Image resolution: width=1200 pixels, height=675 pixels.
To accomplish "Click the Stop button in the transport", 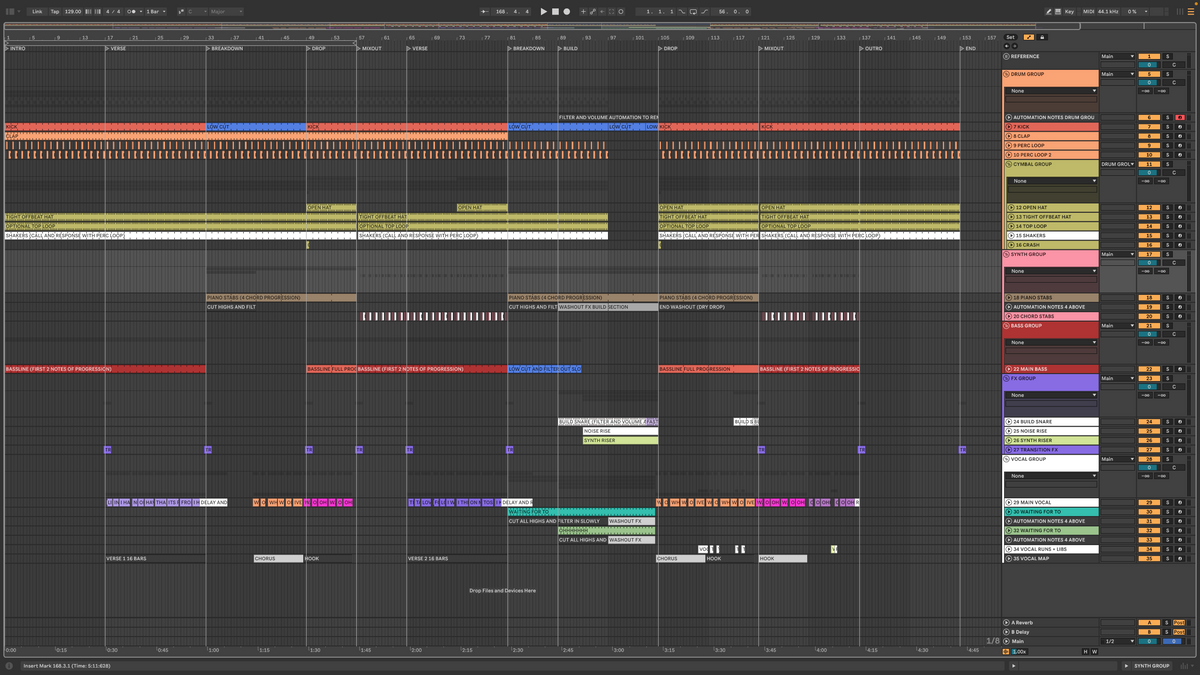I will pos(555,11).
